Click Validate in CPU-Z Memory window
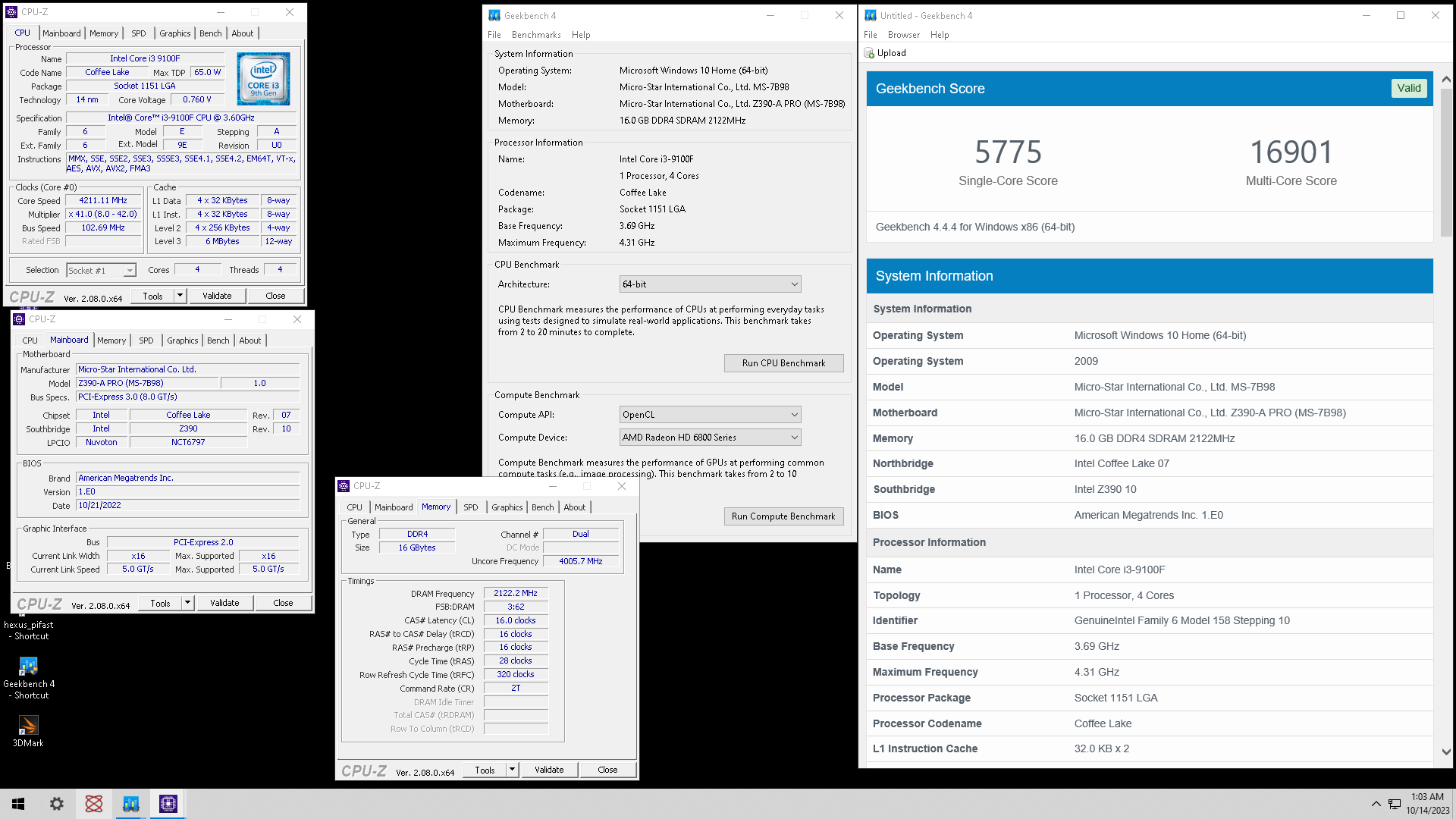Image resolution: width=1456 pixels, height=819 pixels. (549, 770)
